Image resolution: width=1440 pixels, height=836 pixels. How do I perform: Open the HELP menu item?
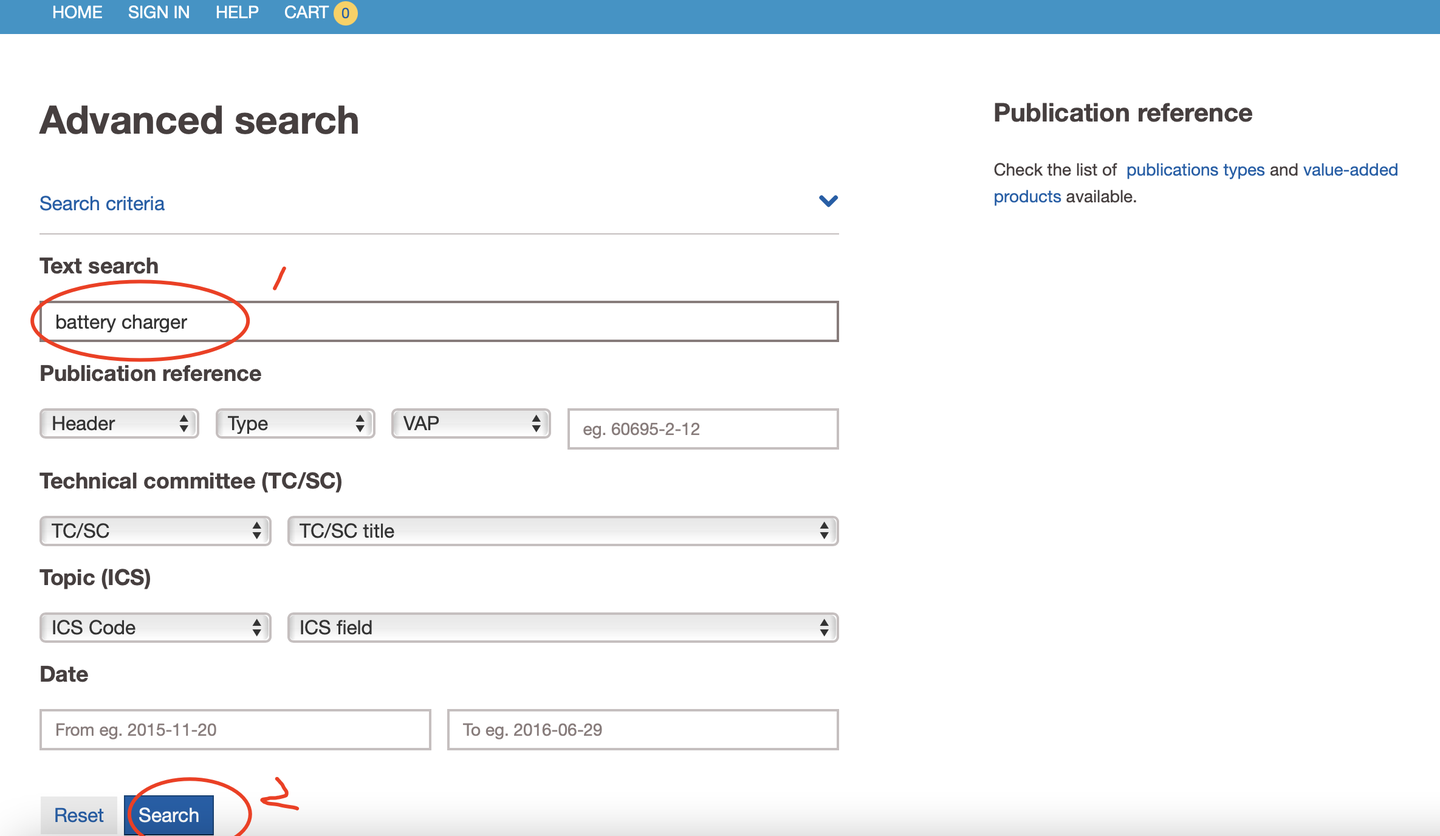(237, 13)
